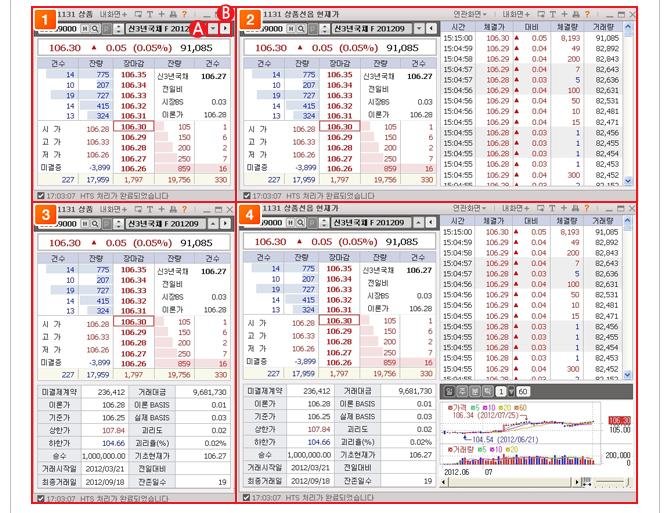Screen dimensions: 670x513
Task: Click the monitor icon in top-right window toolbar
Action: tap(541, 15)
